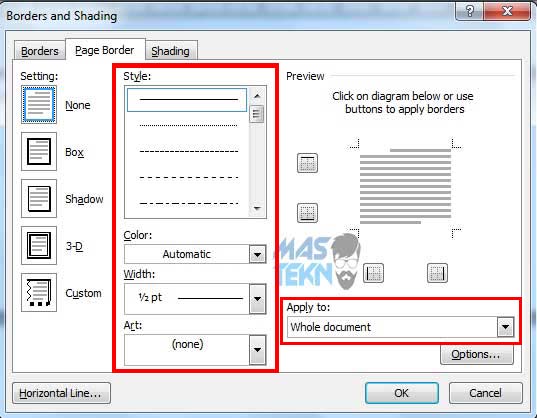
Task: Confirm the dialog with OK
Action: click(401, 393)
